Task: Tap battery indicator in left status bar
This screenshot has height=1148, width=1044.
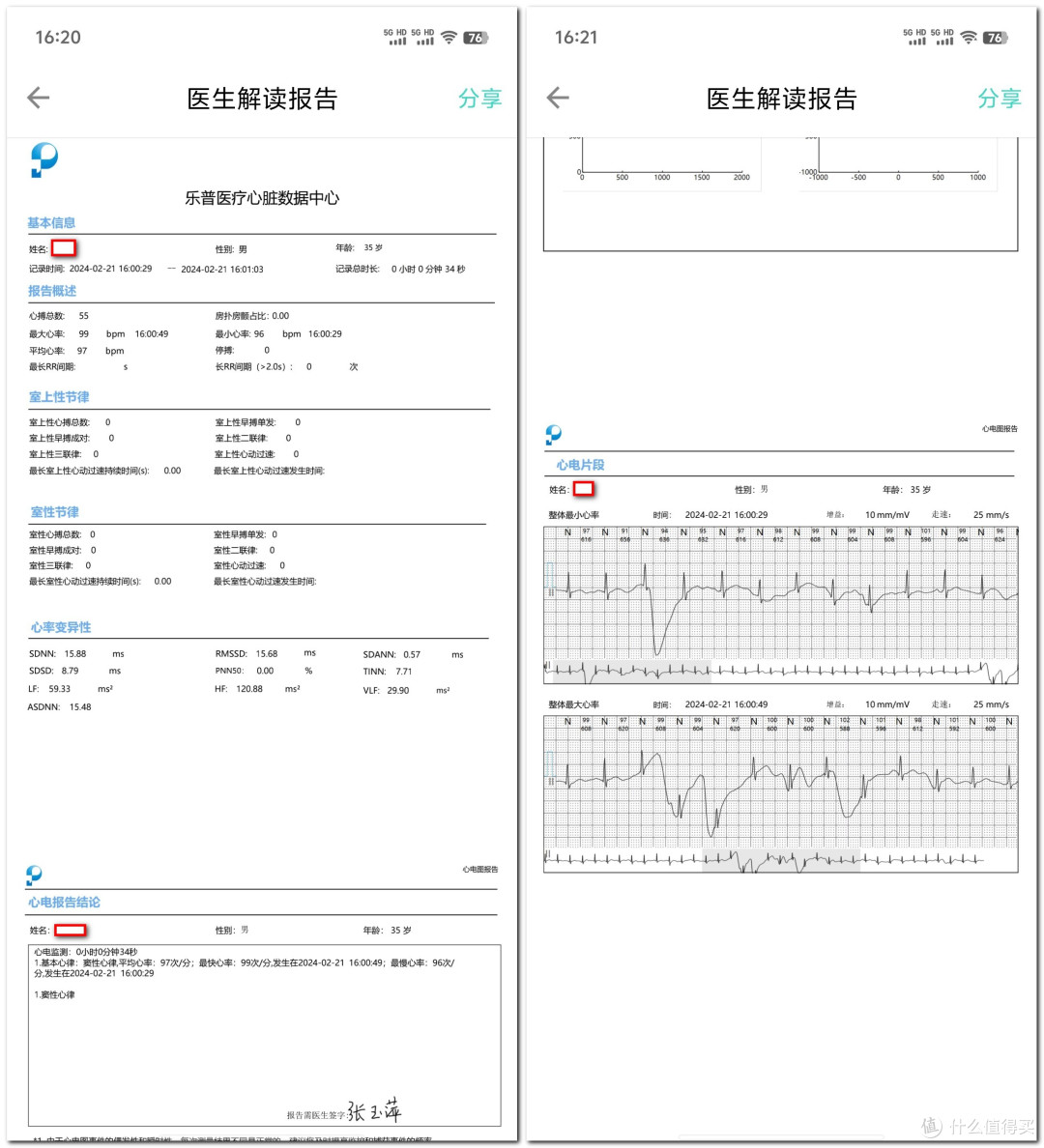Action: pos(476,38)
